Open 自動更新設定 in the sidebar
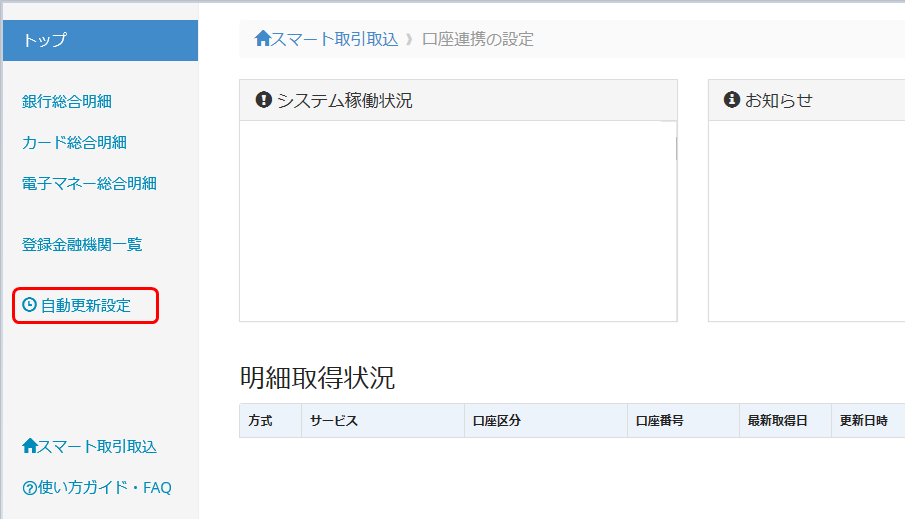 [x=85, y=305]
